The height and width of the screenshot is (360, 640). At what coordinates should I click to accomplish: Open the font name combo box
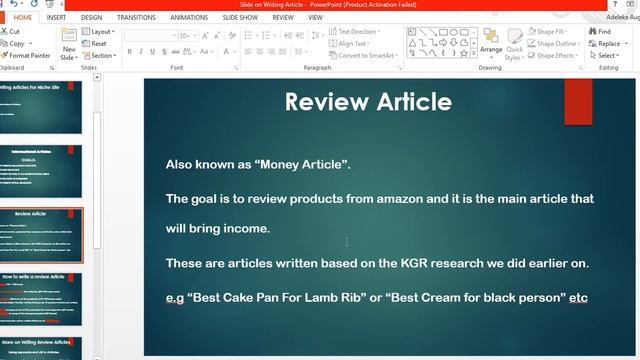151,36
